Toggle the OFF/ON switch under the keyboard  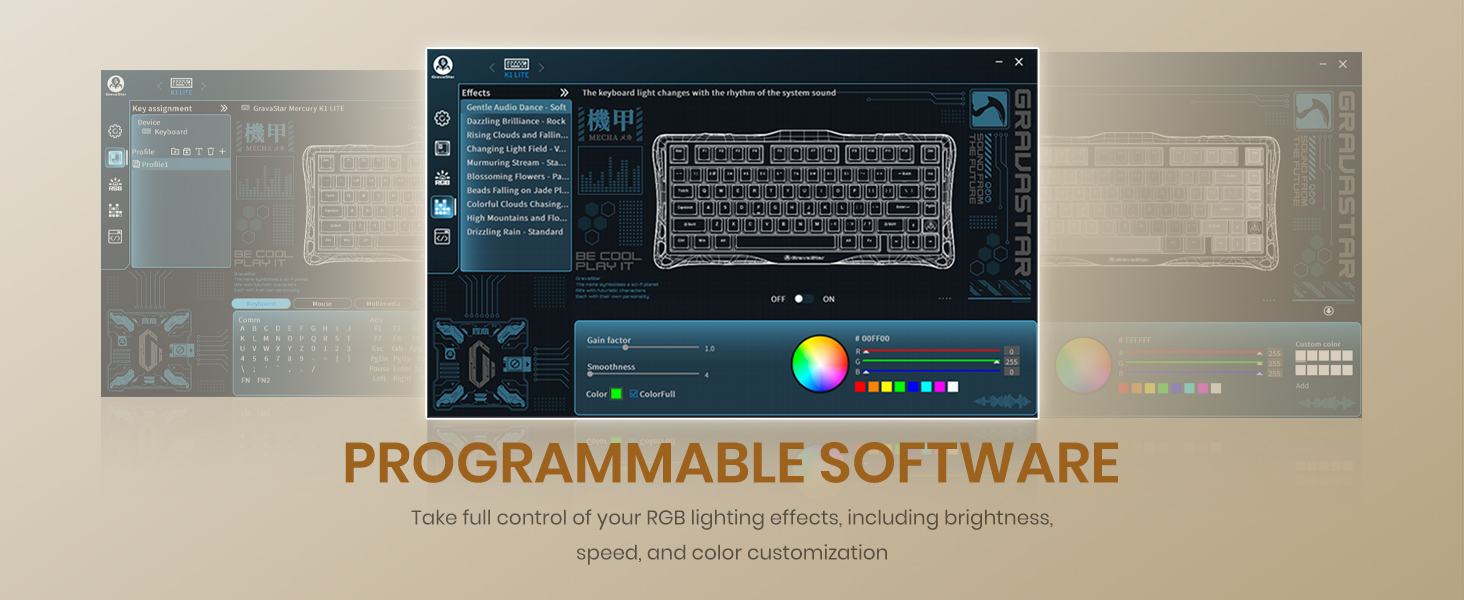pos(802,299)
